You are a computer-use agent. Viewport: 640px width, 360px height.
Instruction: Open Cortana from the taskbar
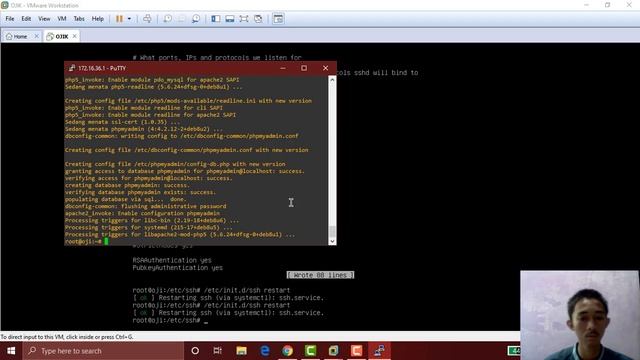click(195, 351)
